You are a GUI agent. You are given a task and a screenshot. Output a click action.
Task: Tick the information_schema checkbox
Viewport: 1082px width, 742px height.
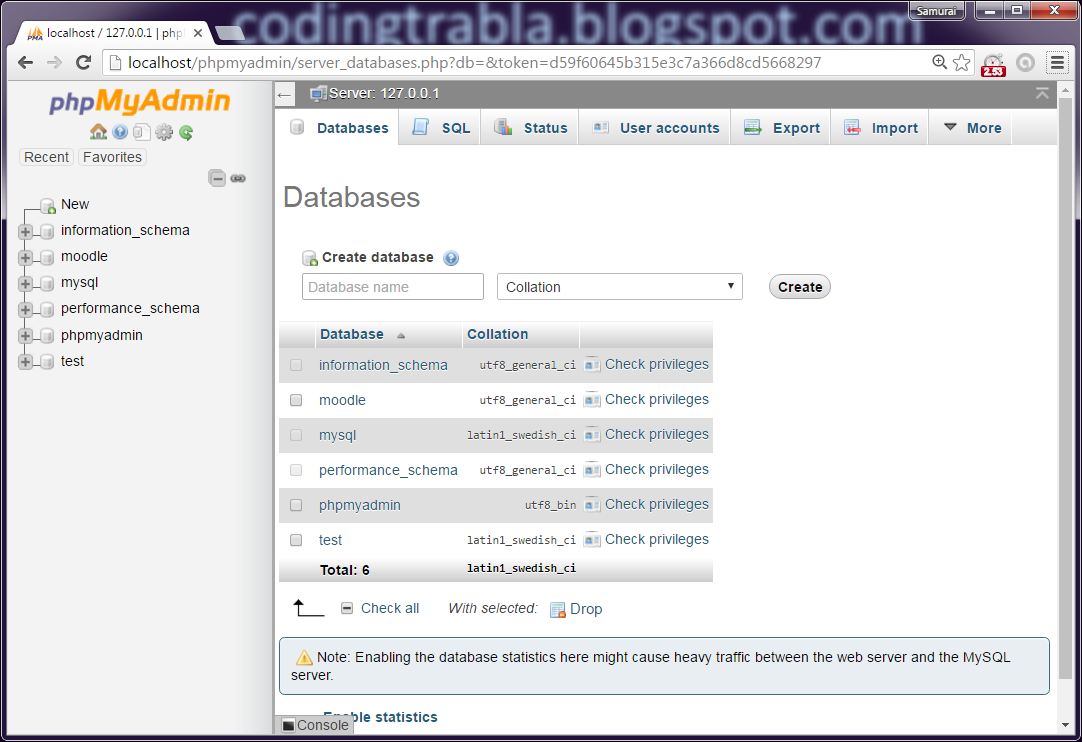click(x=296, y=365)
